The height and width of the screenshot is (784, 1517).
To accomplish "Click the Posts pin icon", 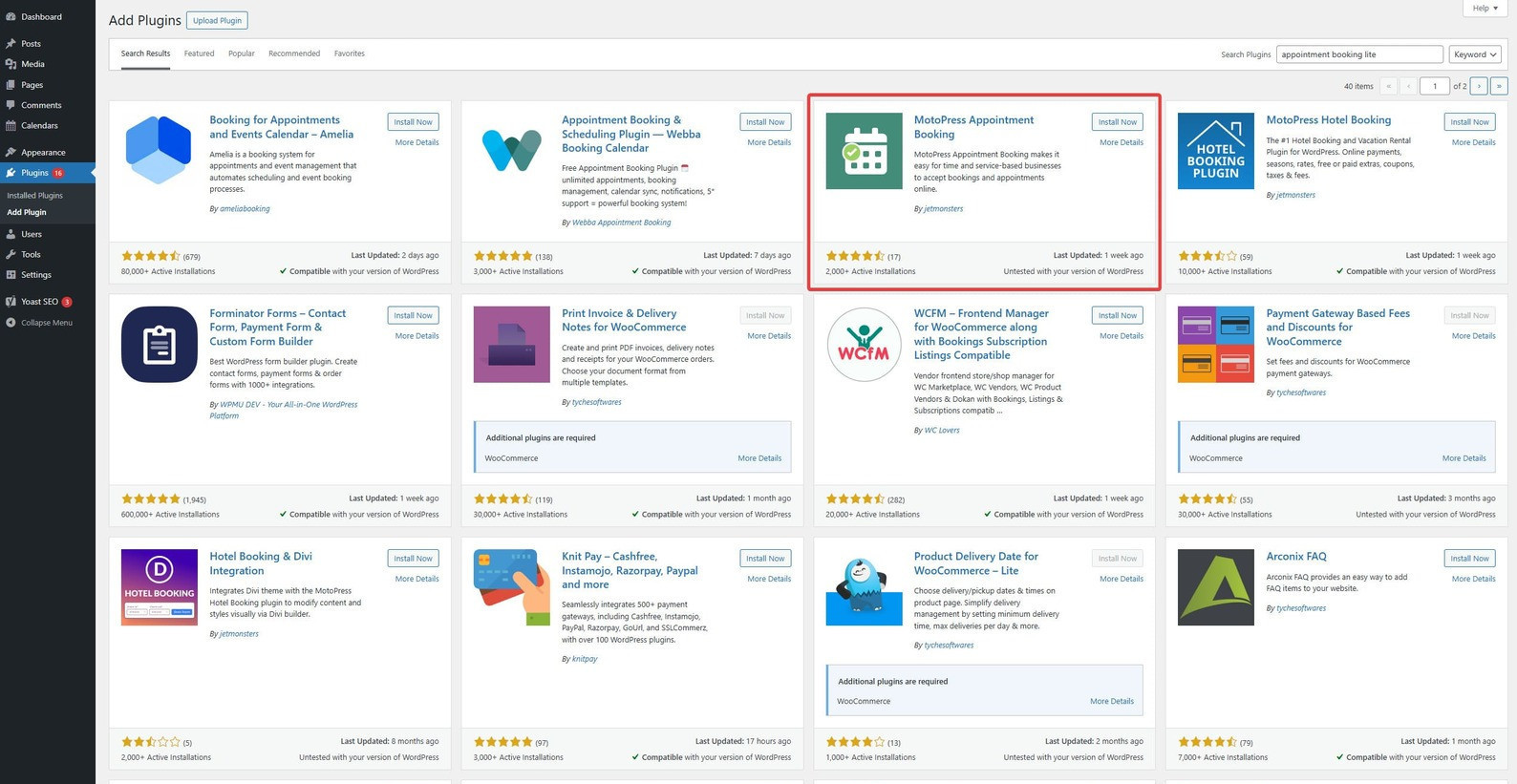I will point(11,43).
